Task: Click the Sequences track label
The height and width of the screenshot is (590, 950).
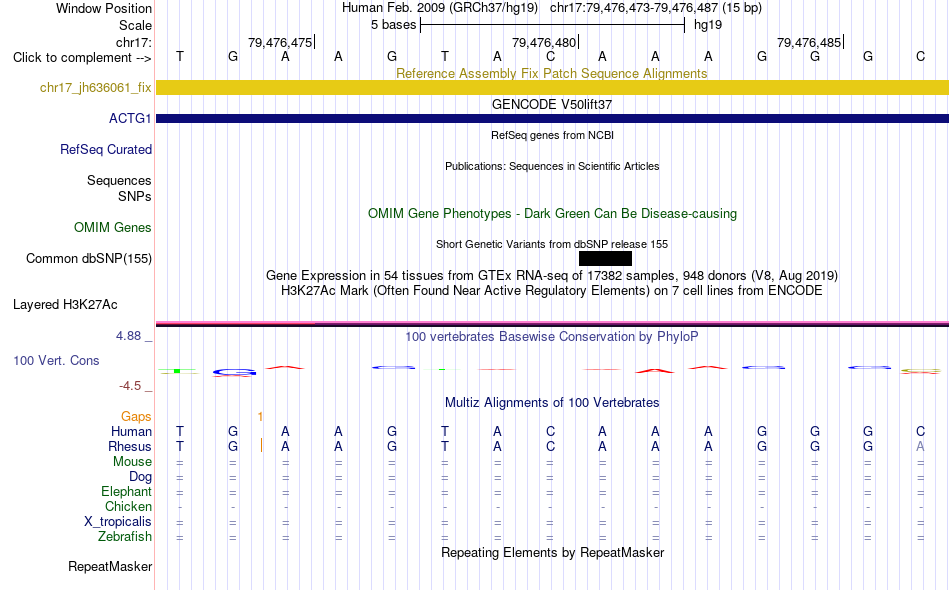Action: pos(119,181)
